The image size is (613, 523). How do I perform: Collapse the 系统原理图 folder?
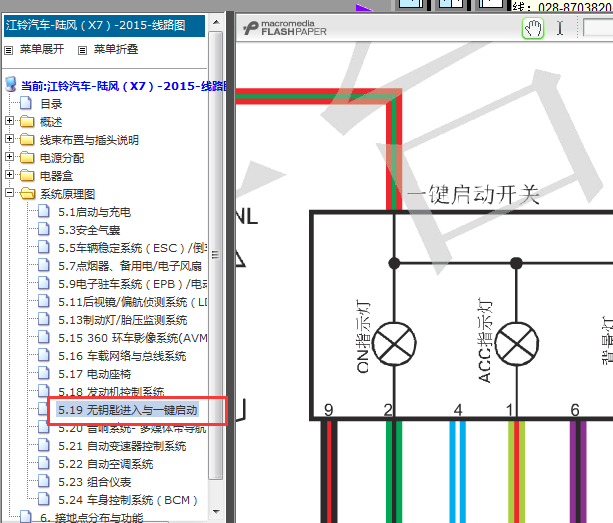point(9,193)
